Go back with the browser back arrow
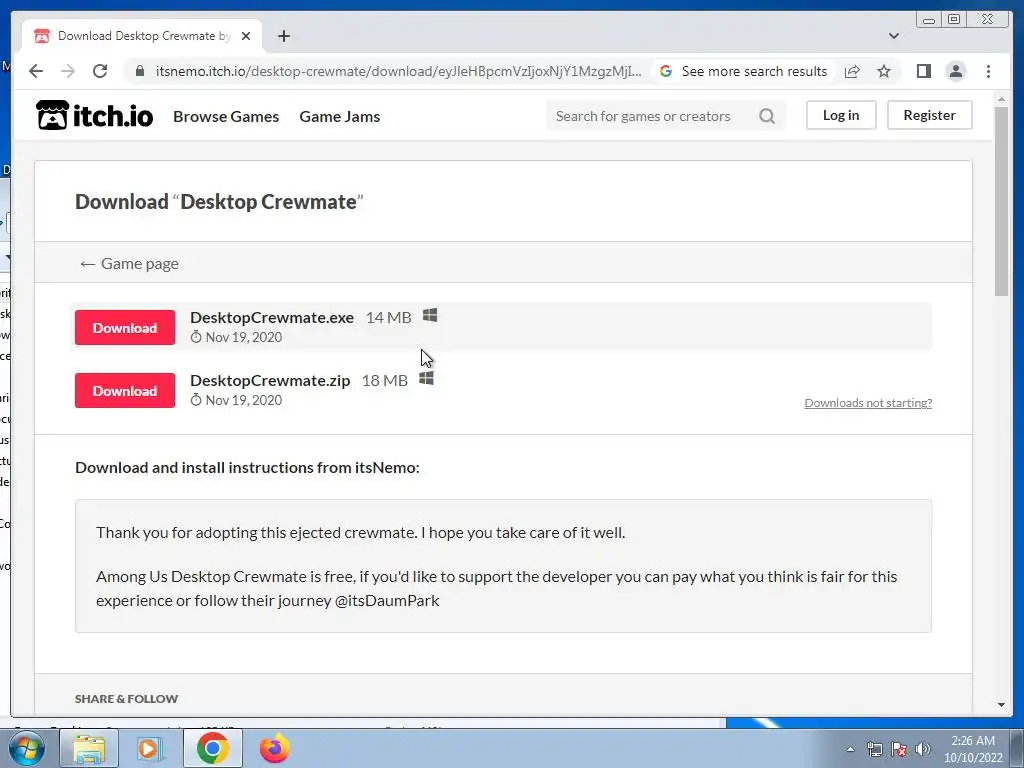1024x768 pixels. click(x=36, y=71)
